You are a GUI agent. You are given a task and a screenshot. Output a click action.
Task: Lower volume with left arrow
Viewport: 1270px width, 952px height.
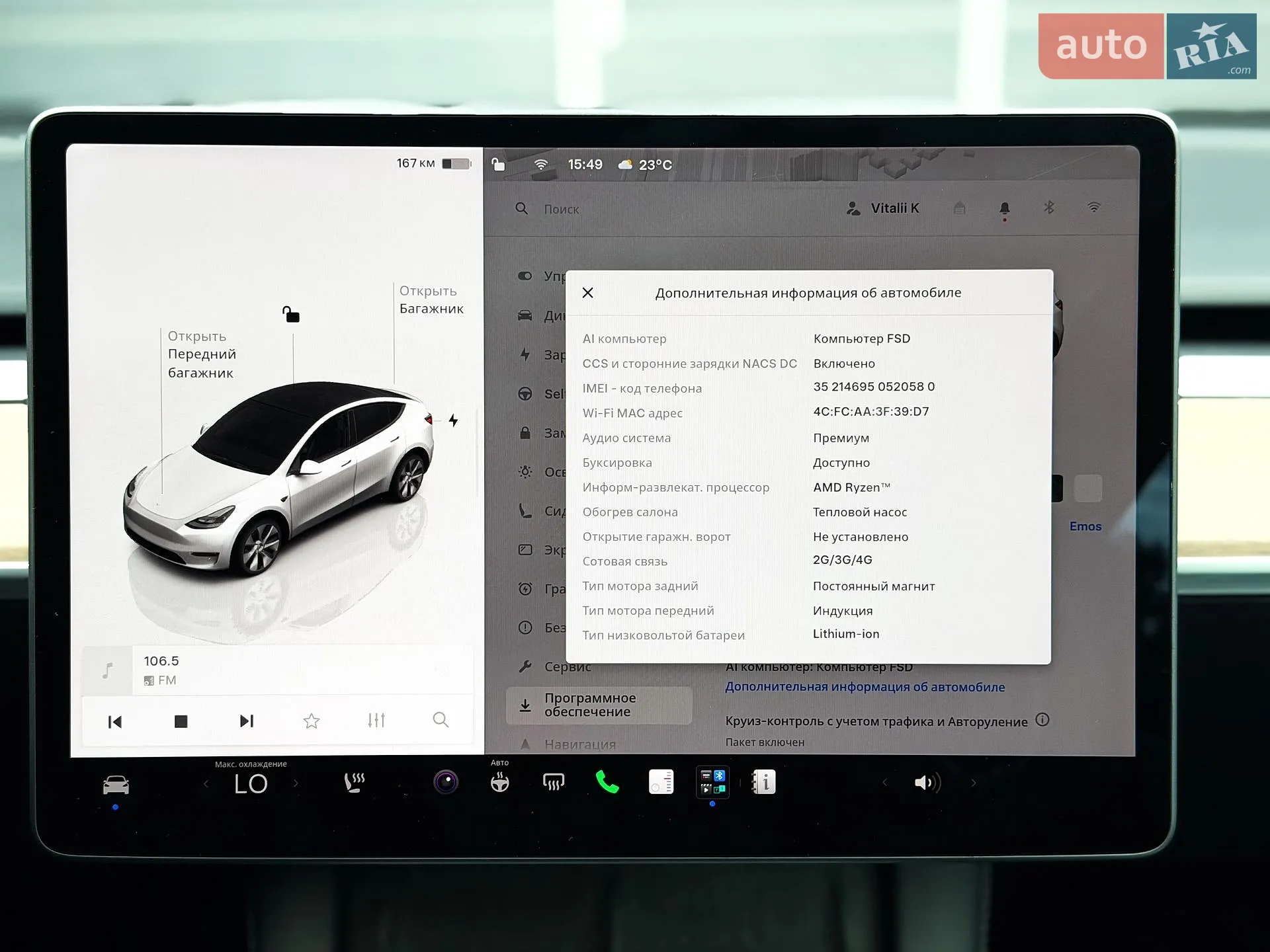coord(885,783)
